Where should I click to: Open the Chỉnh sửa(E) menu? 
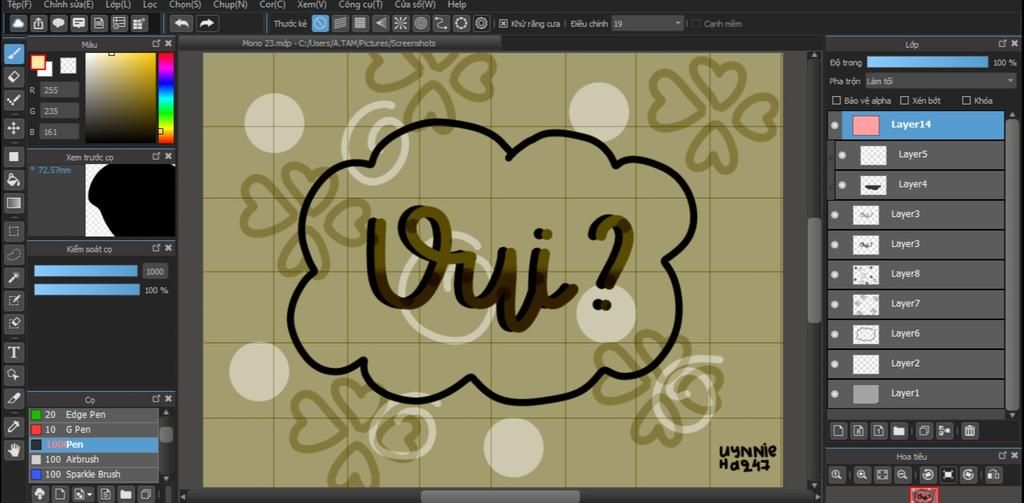click(69, 4)
